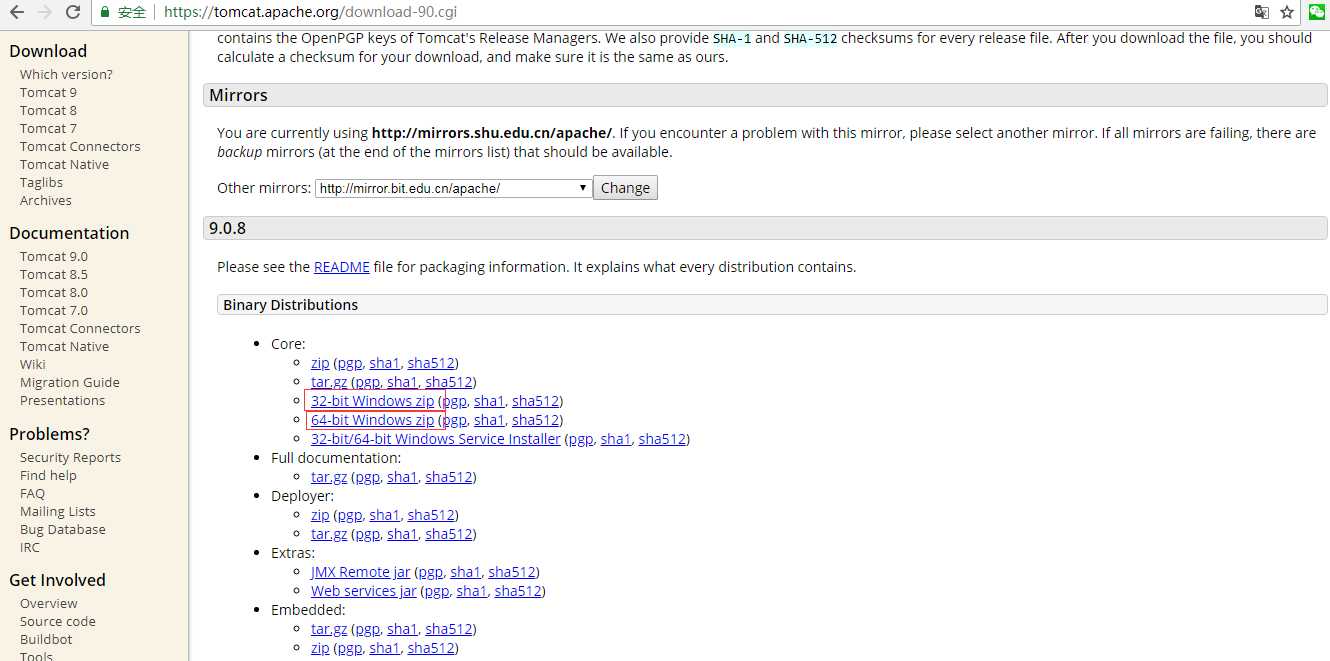Open the Presentations link
Viewport: 1330px width, 661px height.
[x=62, y=400]
